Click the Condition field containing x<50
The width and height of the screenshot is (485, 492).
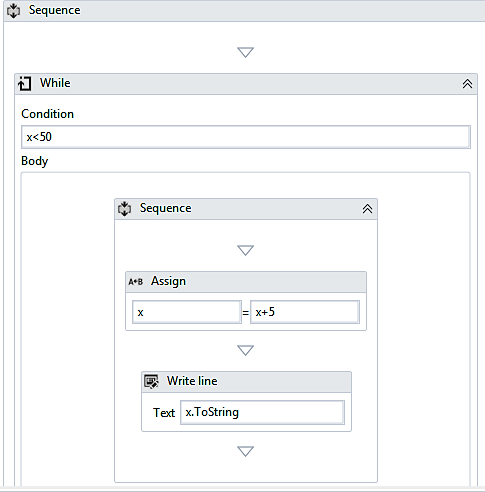(246, 137)
